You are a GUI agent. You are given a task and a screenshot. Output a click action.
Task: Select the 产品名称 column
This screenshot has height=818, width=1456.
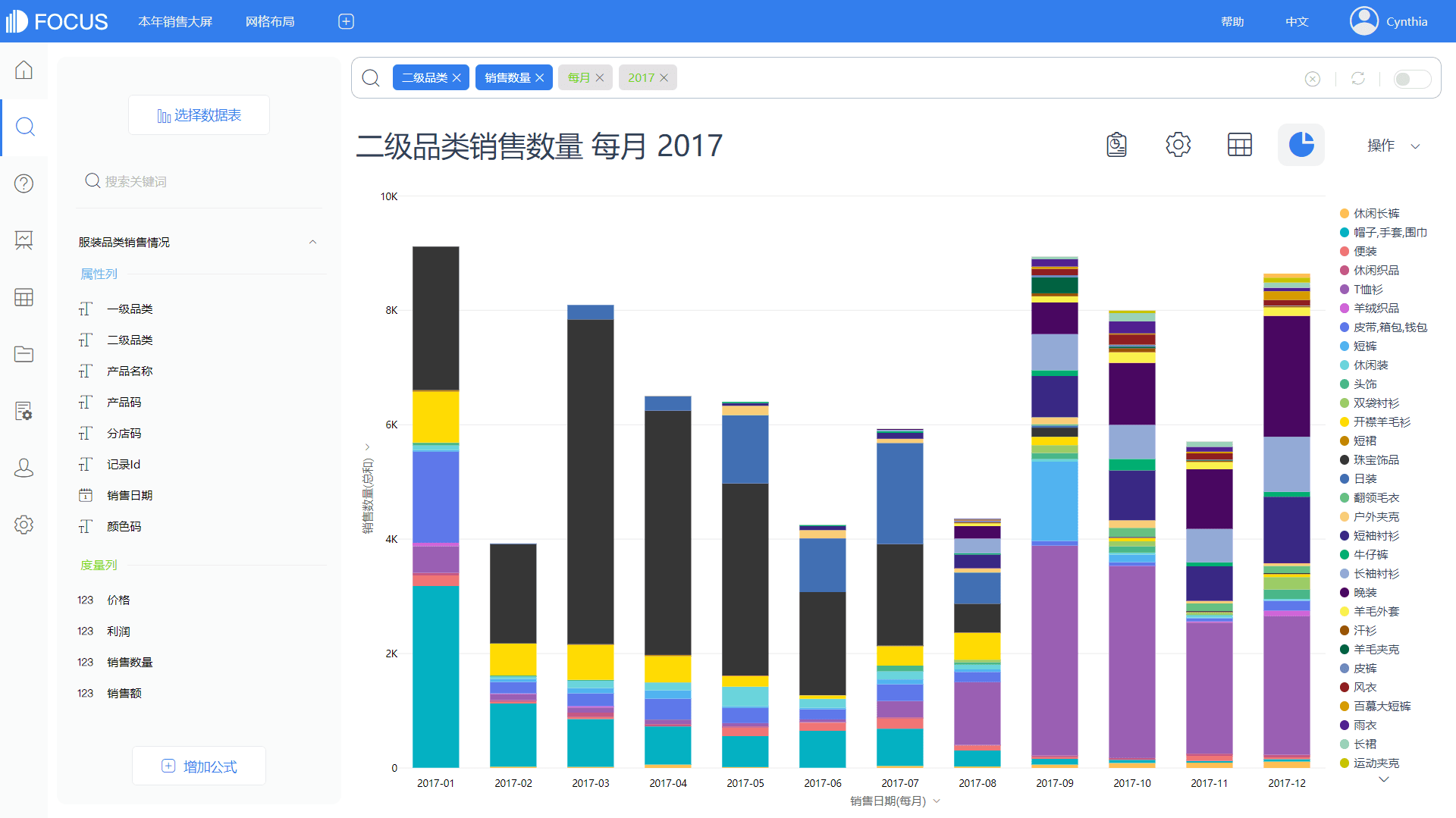(130, 371)
